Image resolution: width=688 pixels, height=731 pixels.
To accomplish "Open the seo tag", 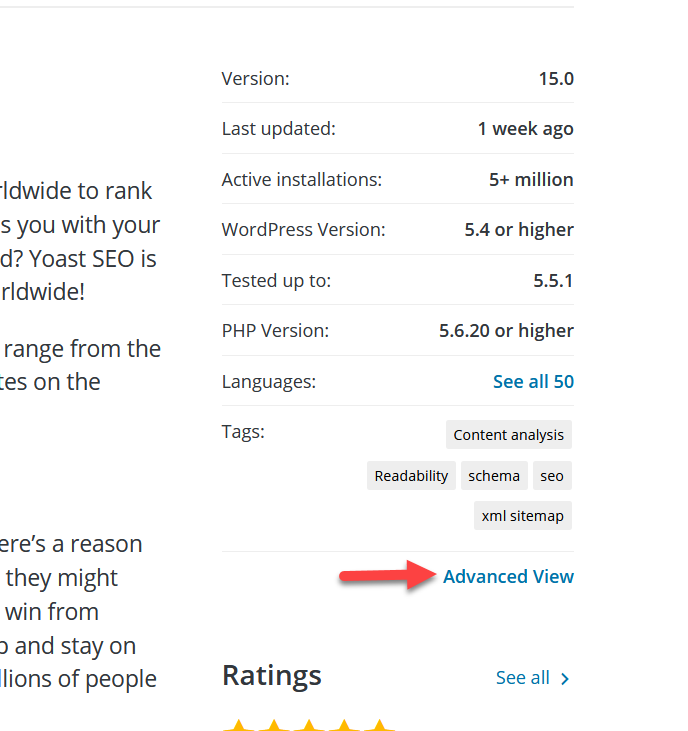I will click(552, 476).
